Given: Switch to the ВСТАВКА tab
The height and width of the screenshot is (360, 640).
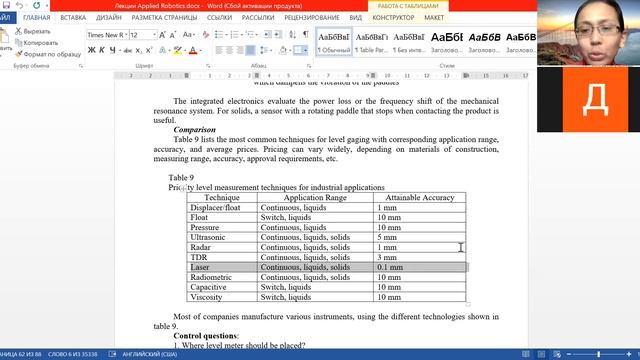Looking at the screenshot, I should point(73,18).
